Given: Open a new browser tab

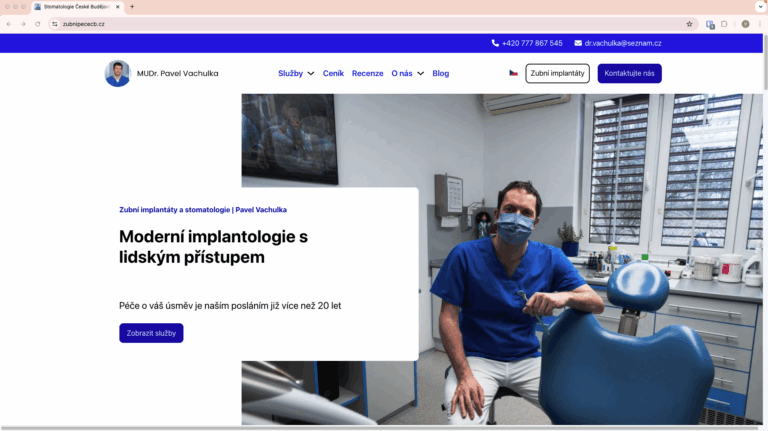Looking at the screenshot, I should coord(132,6).
